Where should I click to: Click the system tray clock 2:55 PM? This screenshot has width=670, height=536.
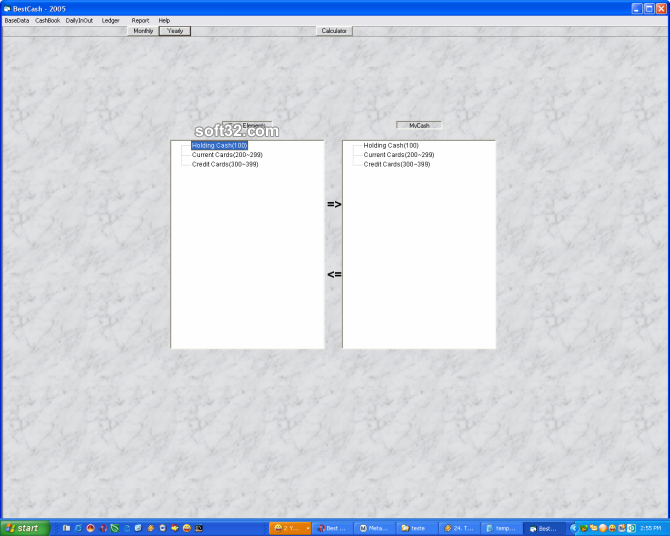(651, 528)
